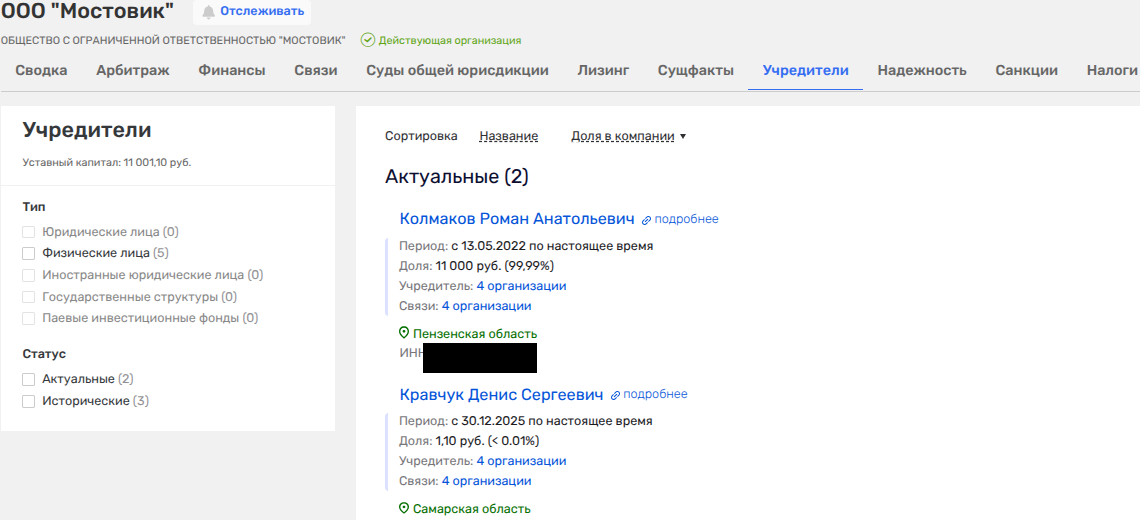
Task: Open Колмаков's Учредитель 4 организации link
Action: coord(521,286)
